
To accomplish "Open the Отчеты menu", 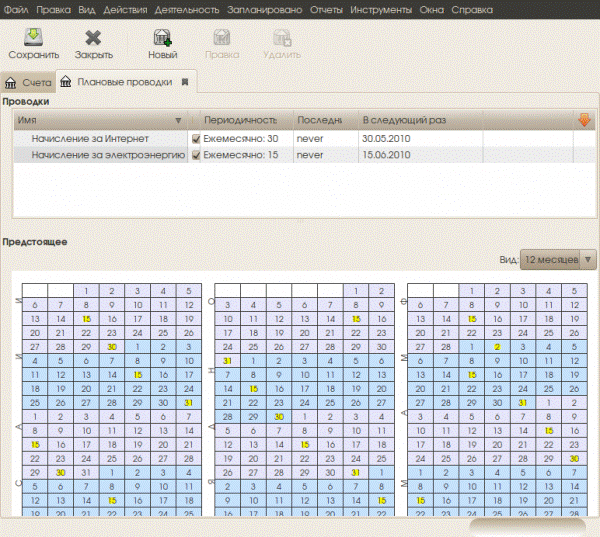I will tap(326, 10).
